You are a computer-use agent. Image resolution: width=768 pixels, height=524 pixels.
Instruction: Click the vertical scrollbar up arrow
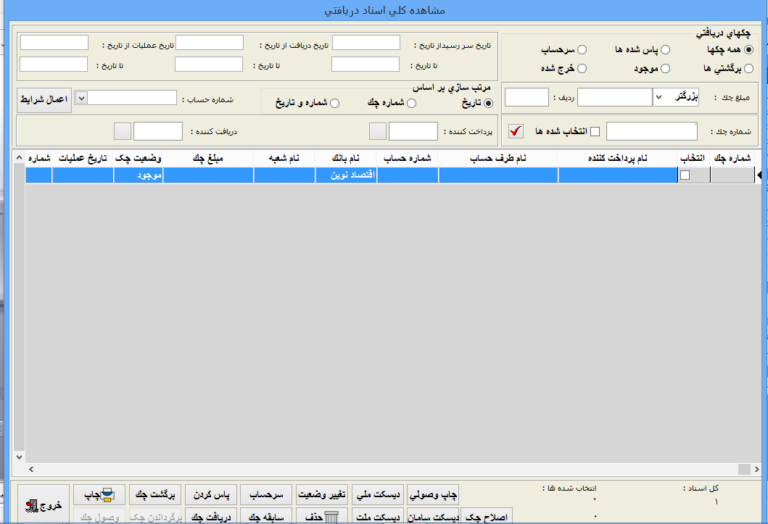click(x=19, y=158)
